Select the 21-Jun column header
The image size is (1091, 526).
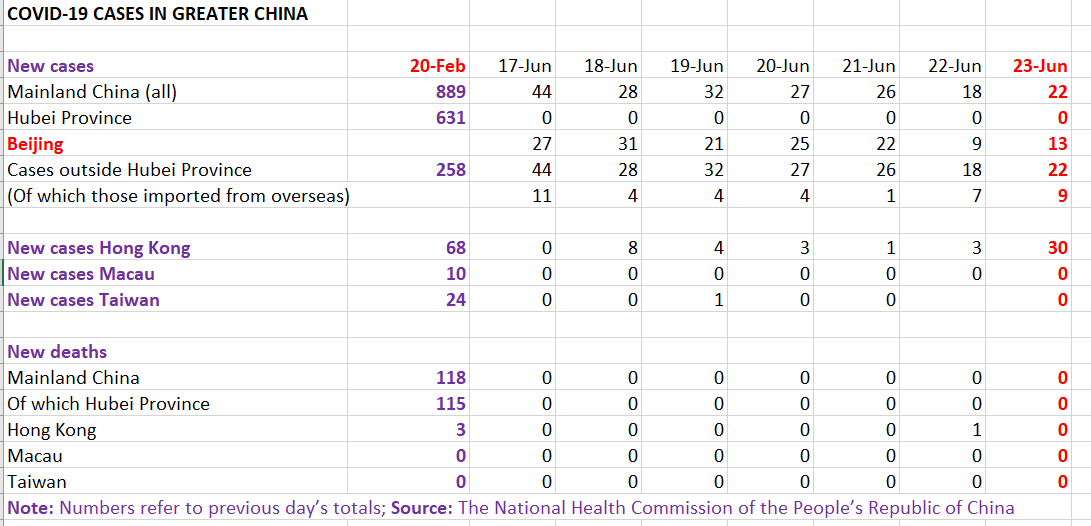point(869,66)
